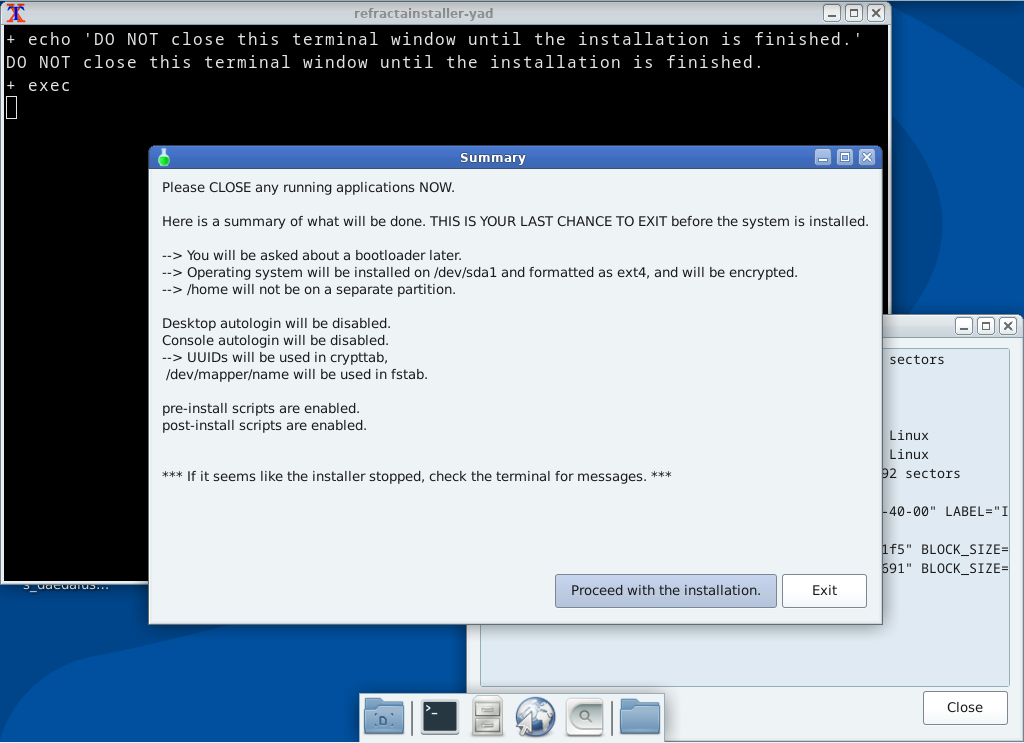Maximize the Summary dialog
The image size is (1024, 743).
[x=843, y=157]
